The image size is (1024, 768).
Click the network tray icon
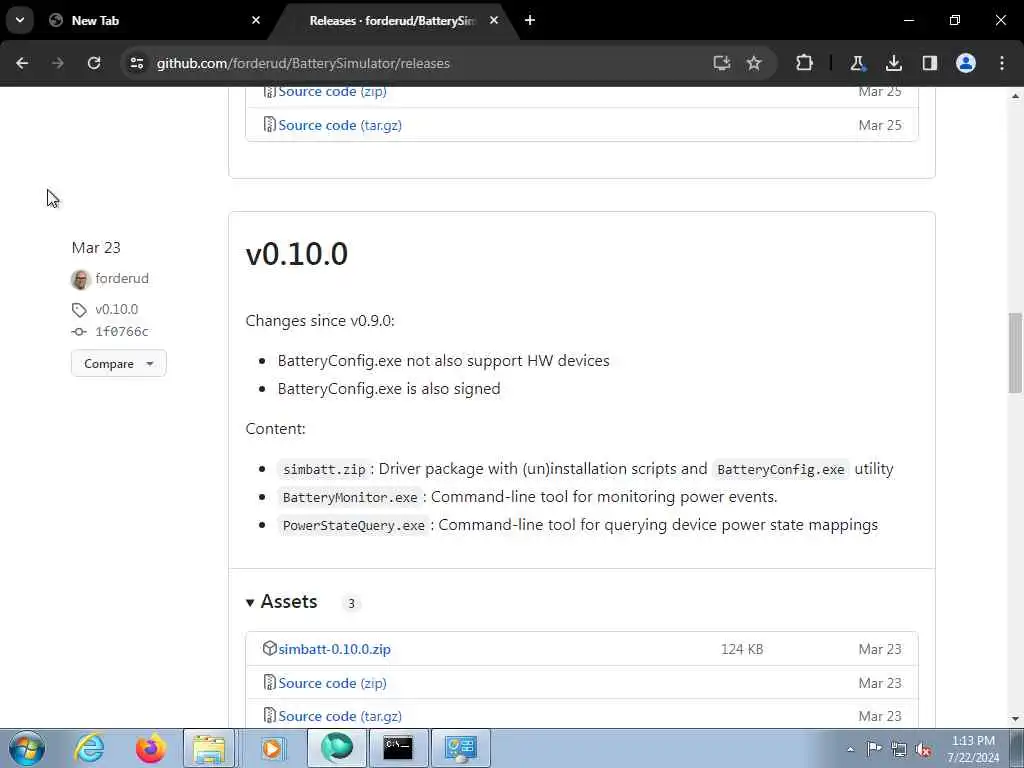pos(899,748)
